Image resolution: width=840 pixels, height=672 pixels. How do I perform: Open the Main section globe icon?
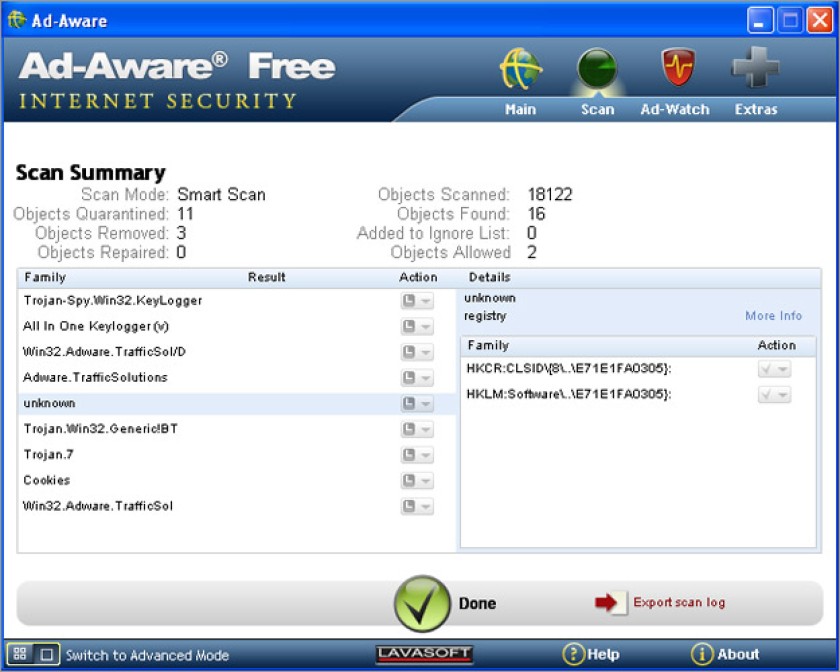click(520, 69)
